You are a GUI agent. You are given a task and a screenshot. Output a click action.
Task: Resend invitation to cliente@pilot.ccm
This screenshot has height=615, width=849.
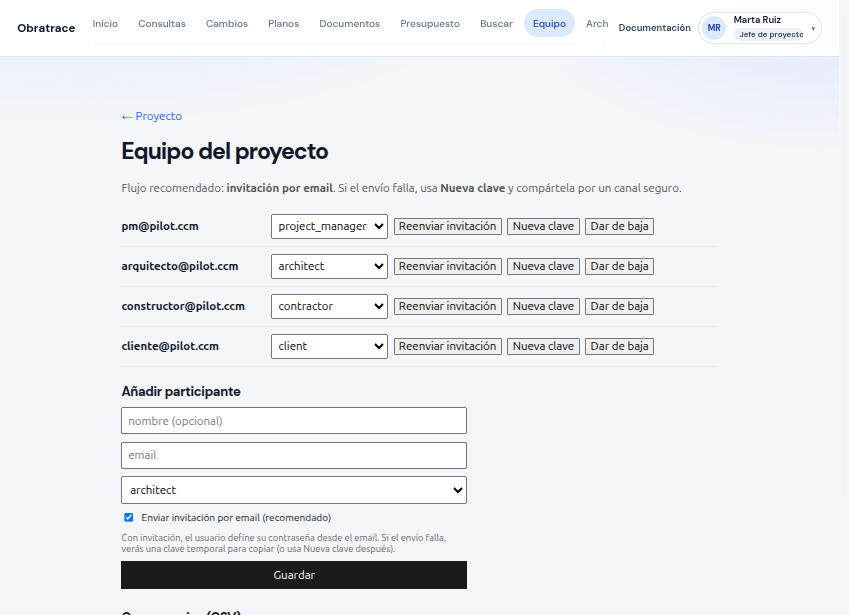pos(448,346)
